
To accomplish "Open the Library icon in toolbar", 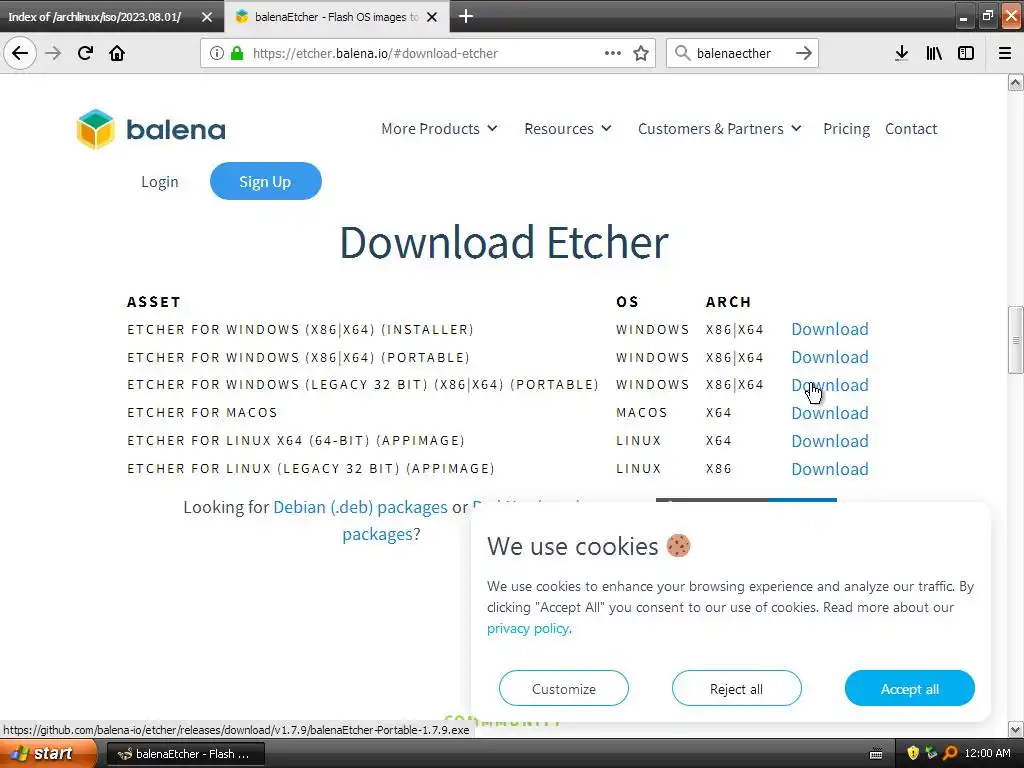I will coord(934,53).
